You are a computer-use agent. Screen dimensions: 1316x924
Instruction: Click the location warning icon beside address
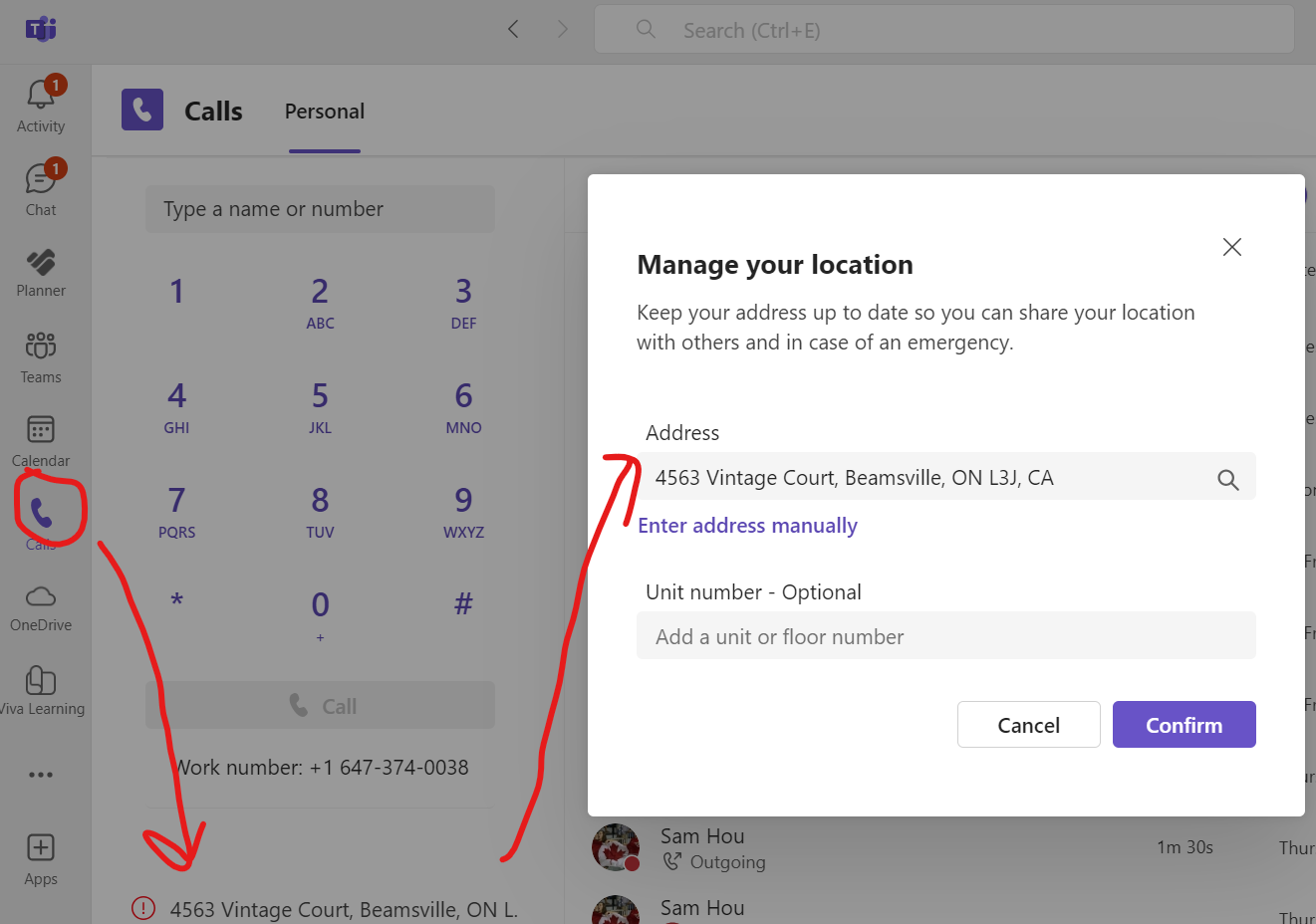[x=143, y=908]
